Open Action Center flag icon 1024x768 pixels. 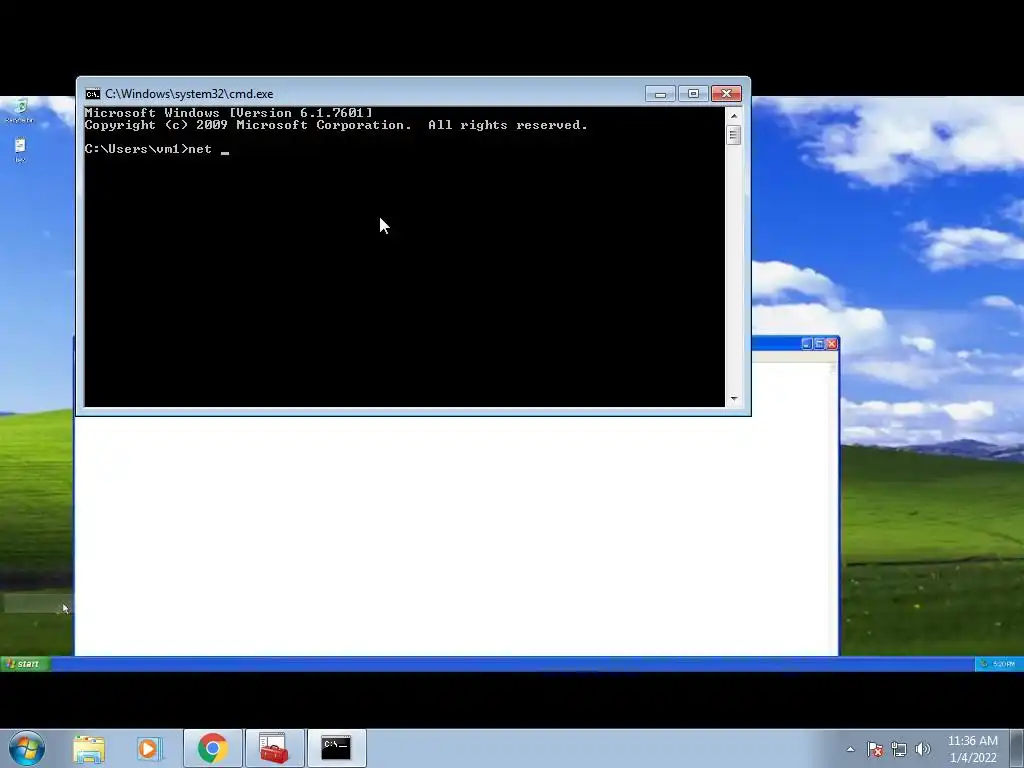[875, 750]
